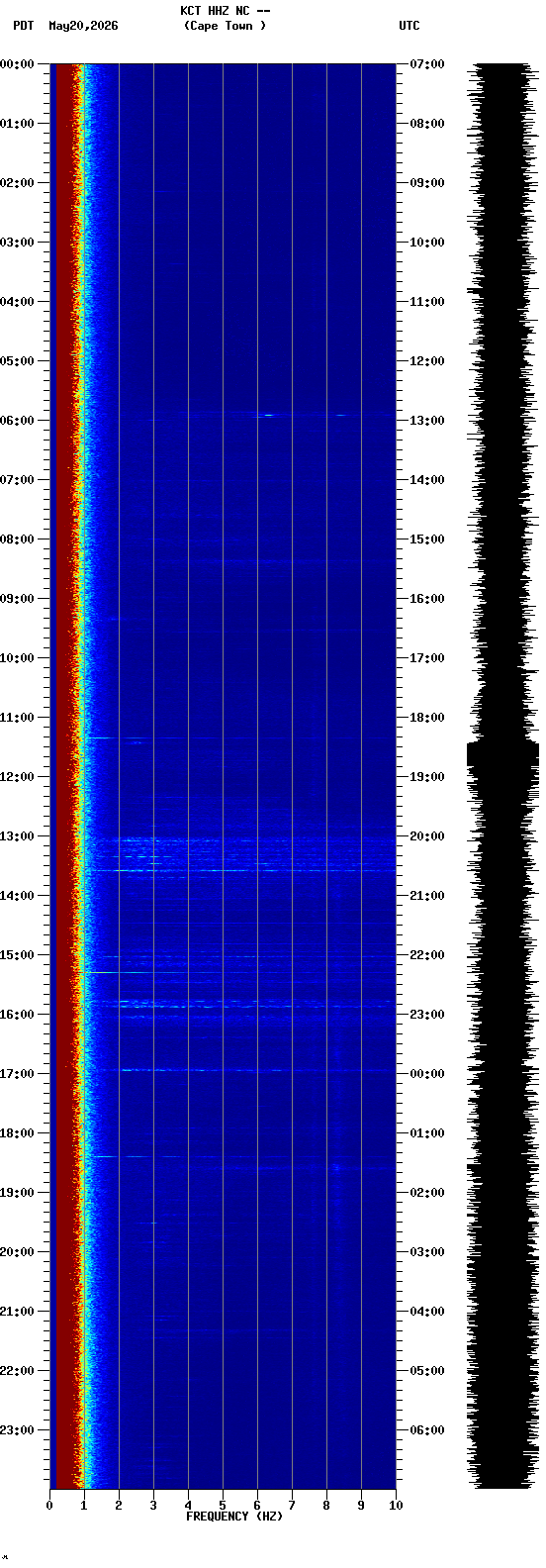
Task: Select the 21:00 PDT time label
Action: coord(17,1312)
